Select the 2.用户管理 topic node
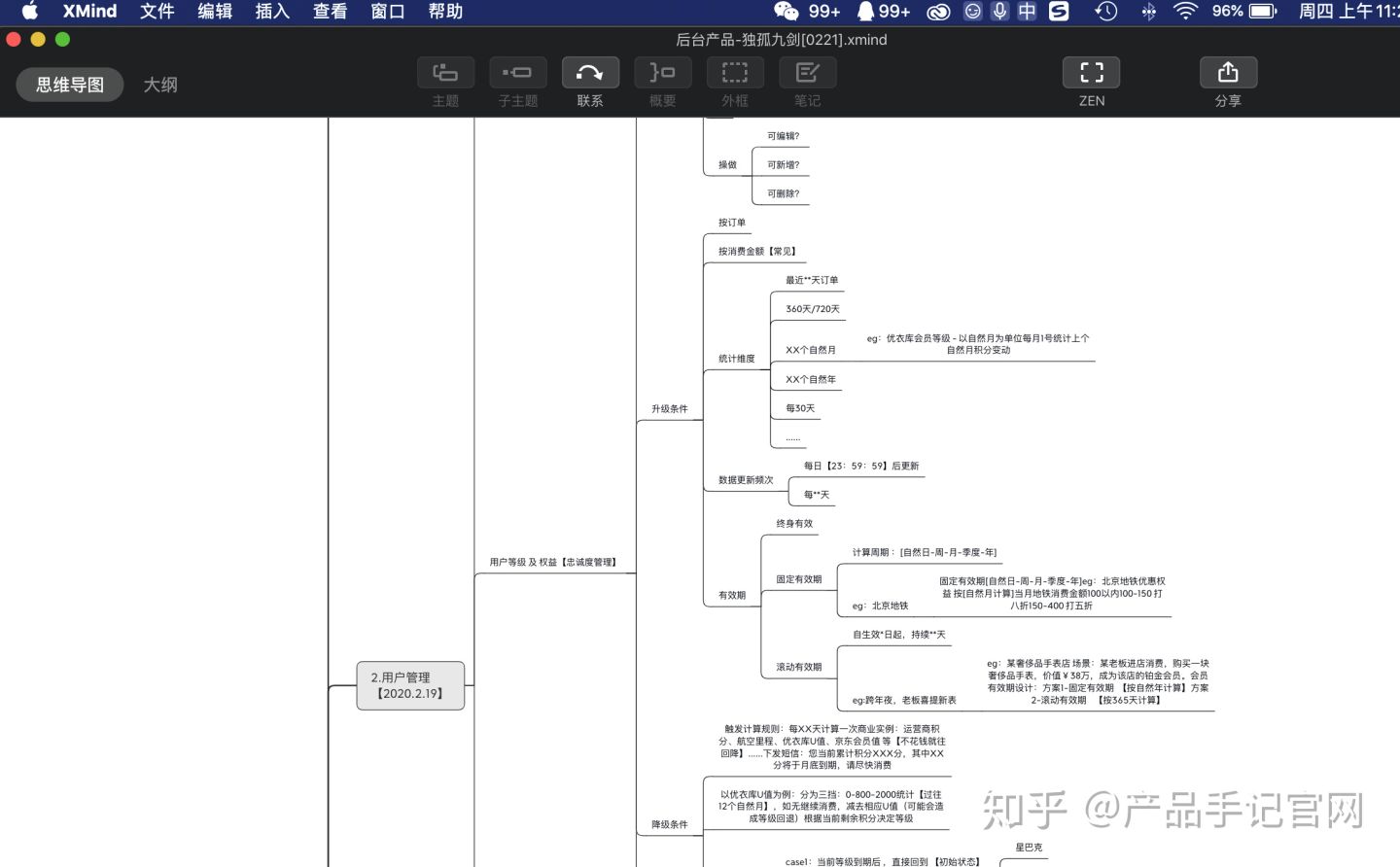This screenshot has width=1400, height=867. tap(410, 685)
